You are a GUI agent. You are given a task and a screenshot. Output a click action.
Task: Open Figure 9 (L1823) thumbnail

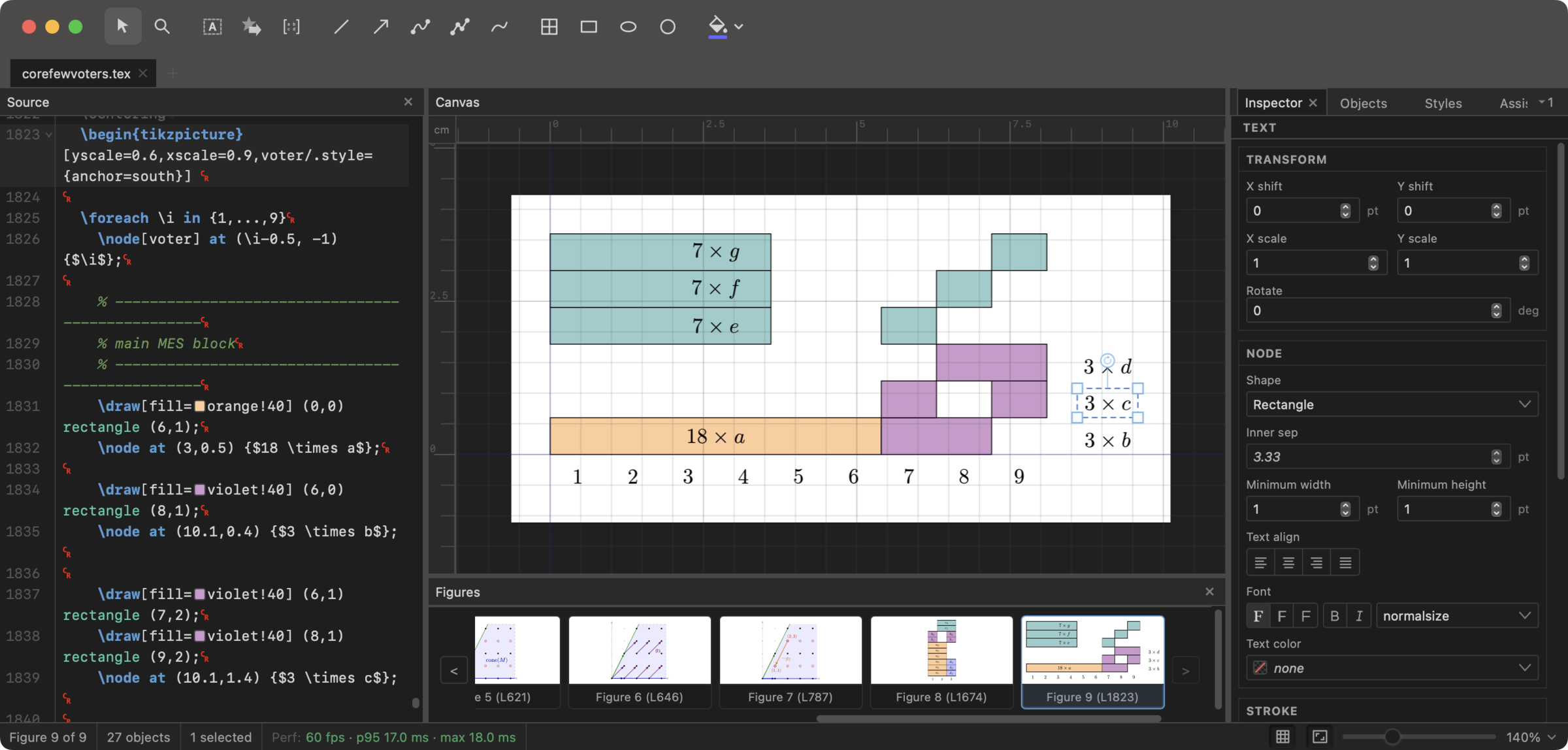click(x=1092, y=661)
